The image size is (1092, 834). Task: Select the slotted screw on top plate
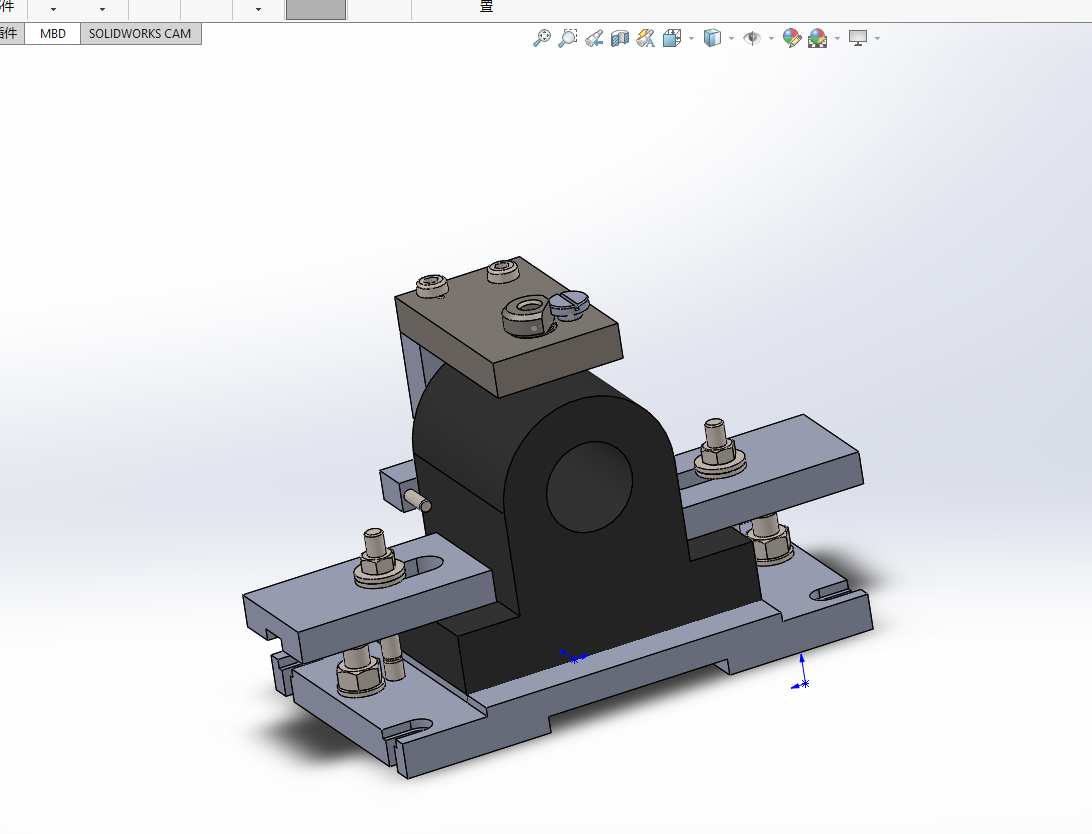[570, 305]
